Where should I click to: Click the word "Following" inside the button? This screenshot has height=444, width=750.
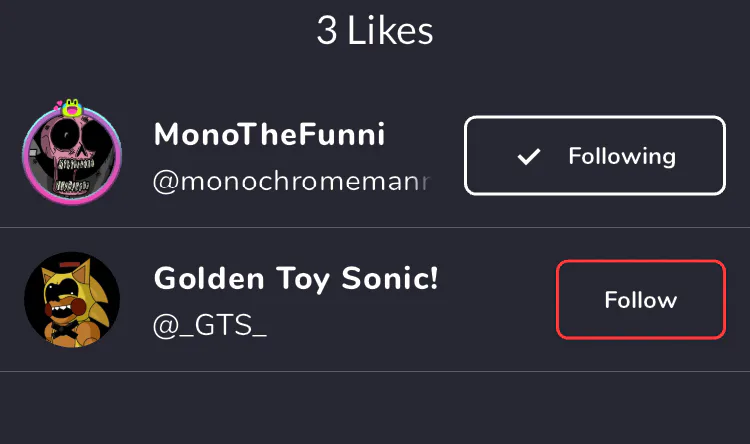pos(622,156)
